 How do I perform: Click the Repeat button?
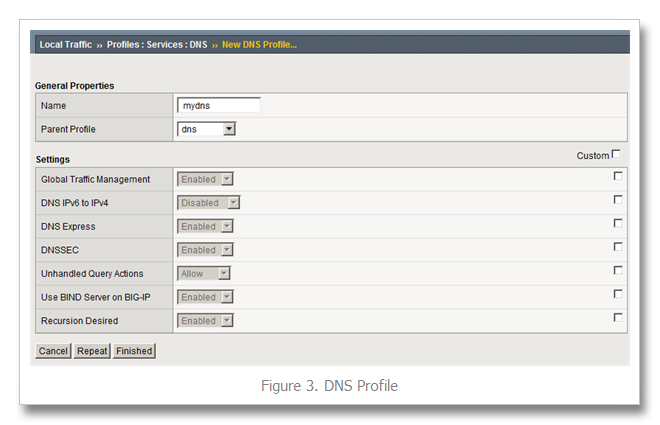click(x=92, y=351)
